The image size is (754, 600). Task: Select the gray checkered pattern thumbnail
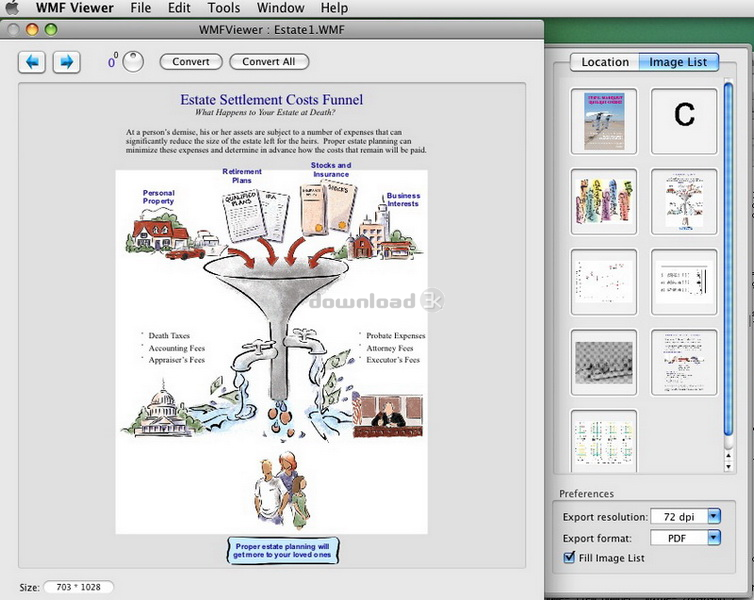[604, 362]
